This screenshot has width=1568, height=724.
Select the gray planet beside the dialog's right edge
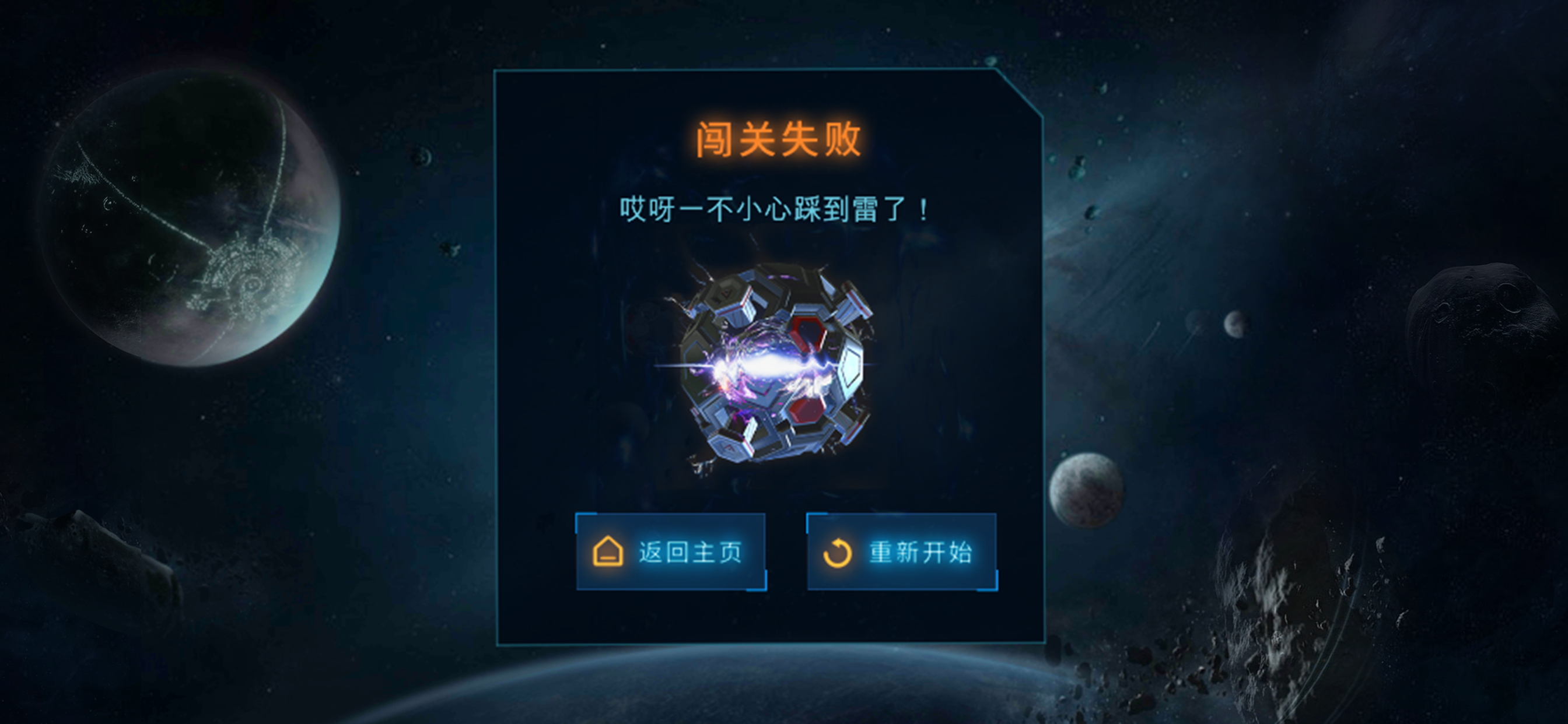pyautogui.click(x=1087, y=488)
